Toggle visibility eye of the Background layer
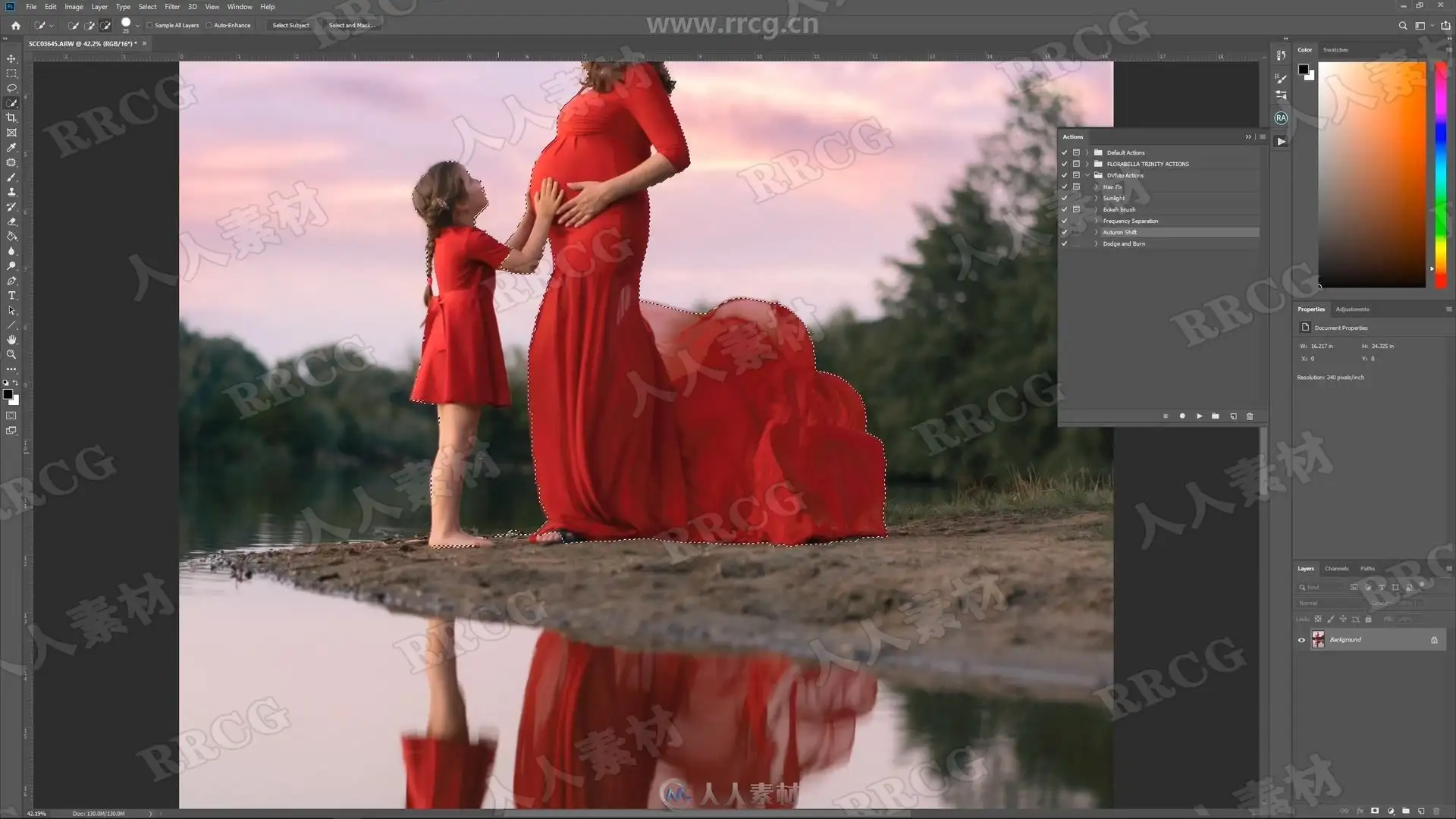 coord(1301,640)
